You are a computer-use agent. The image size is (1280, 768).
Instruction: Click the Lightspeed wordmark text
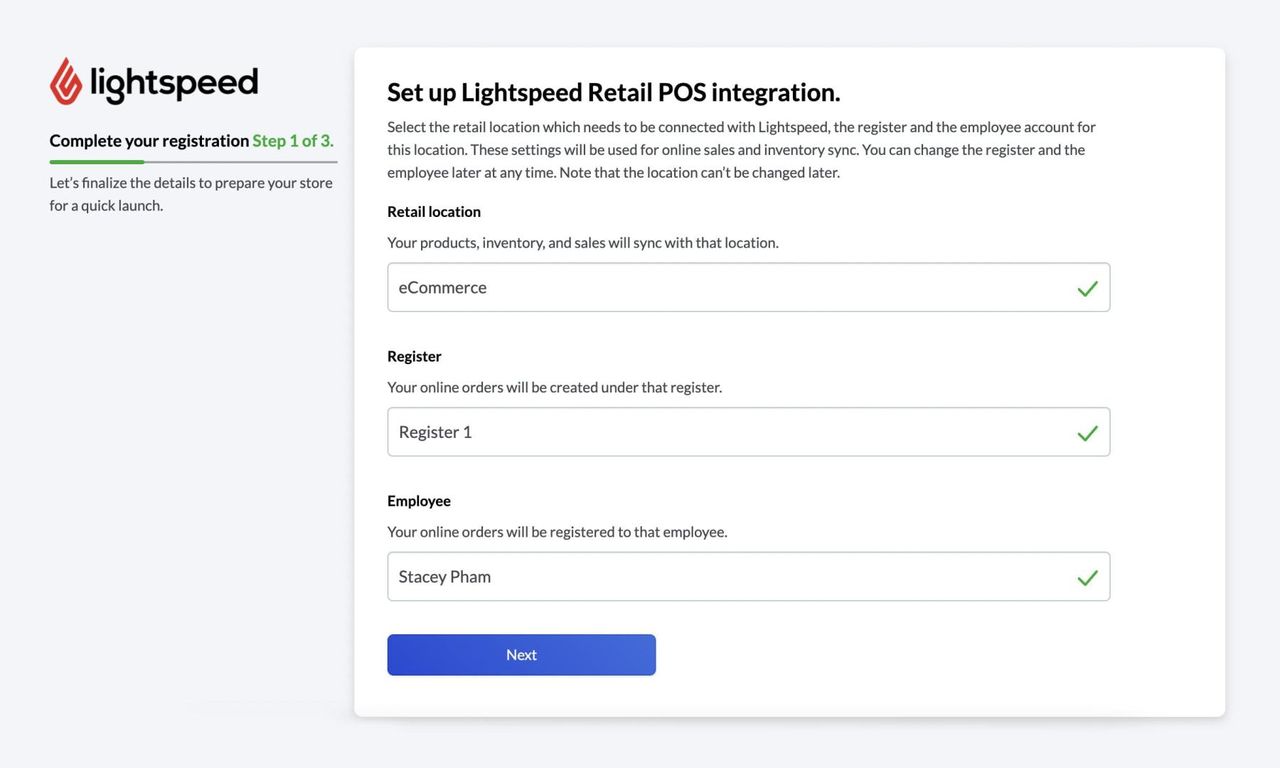point(174,80)
